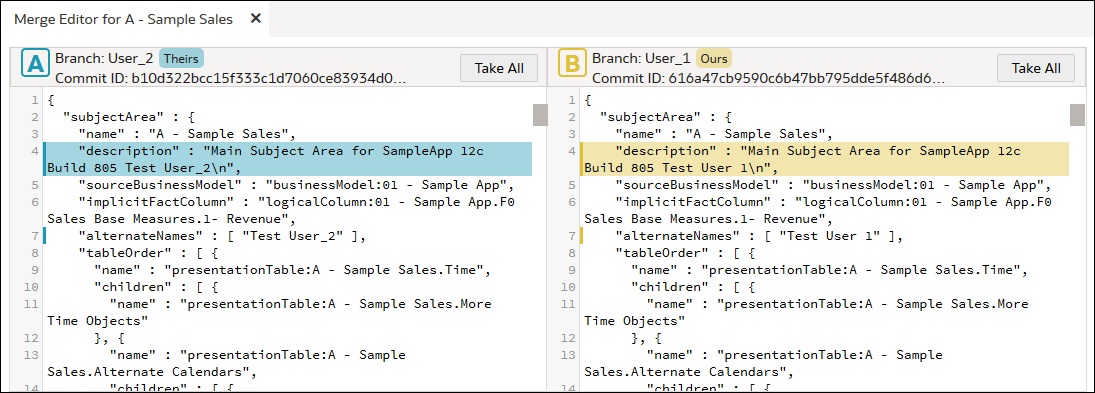This screenshot has width=1095, height=393.
Task: Click the Theirs badge label
Action: click(x=181, y=58)
